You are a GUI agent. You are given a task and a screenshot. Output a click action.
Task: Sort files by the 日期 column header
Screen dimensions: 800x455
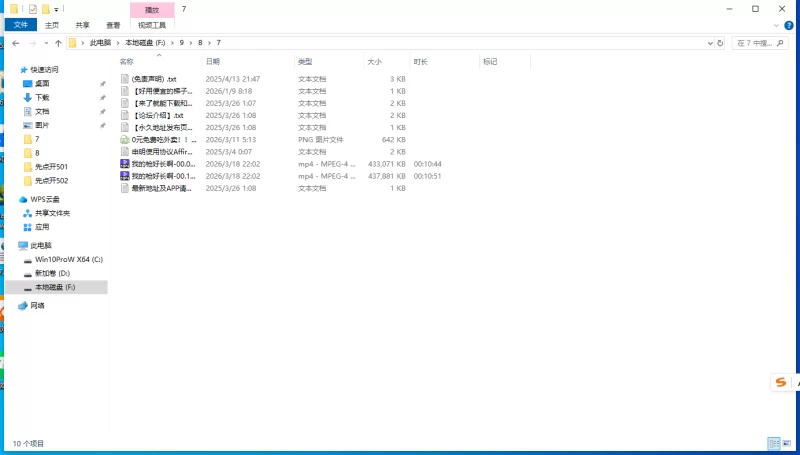coord(213,62)
